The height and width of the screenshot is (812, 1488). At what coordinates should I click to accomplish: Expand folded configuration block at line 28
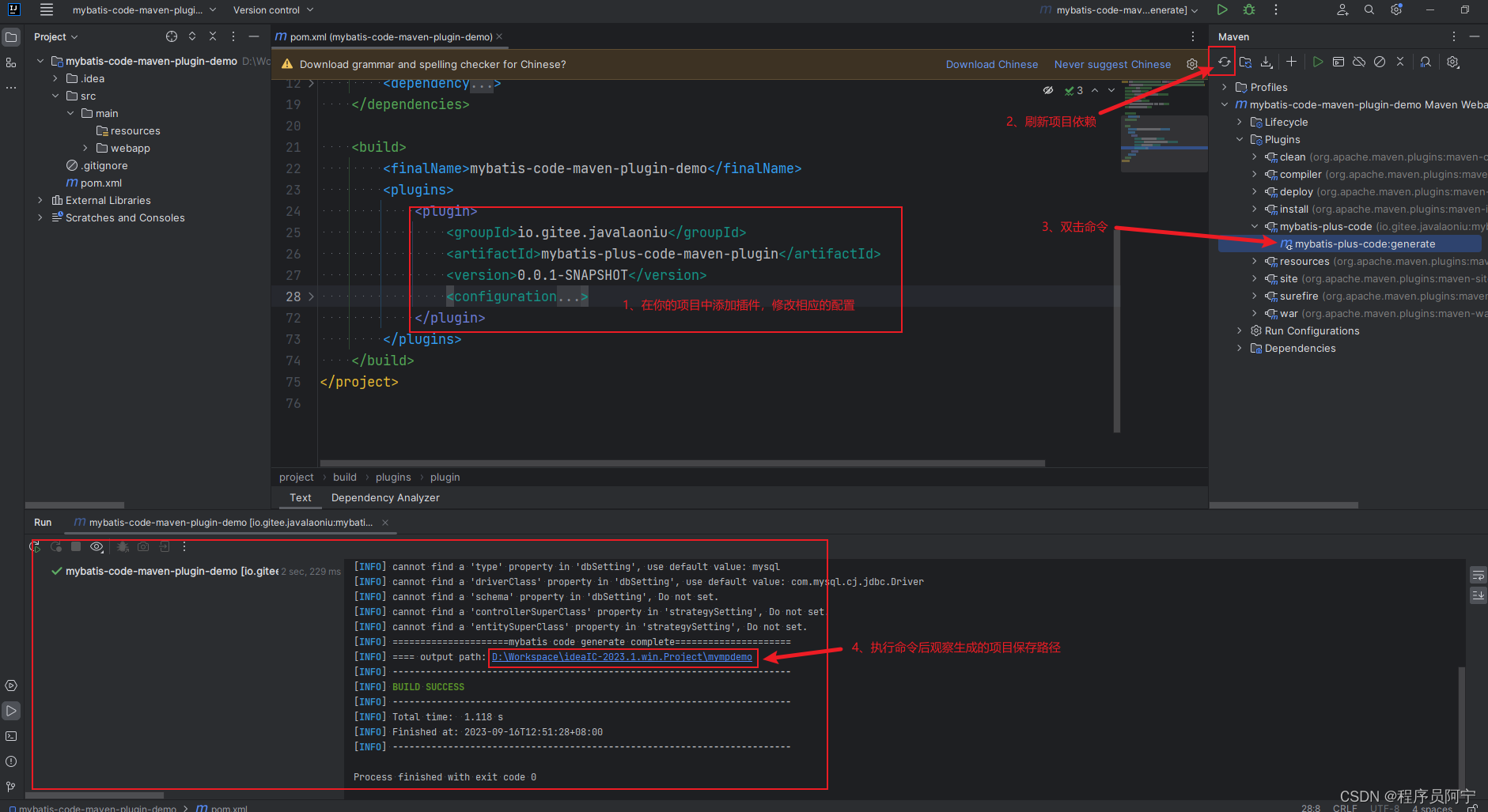click(311, 296)
